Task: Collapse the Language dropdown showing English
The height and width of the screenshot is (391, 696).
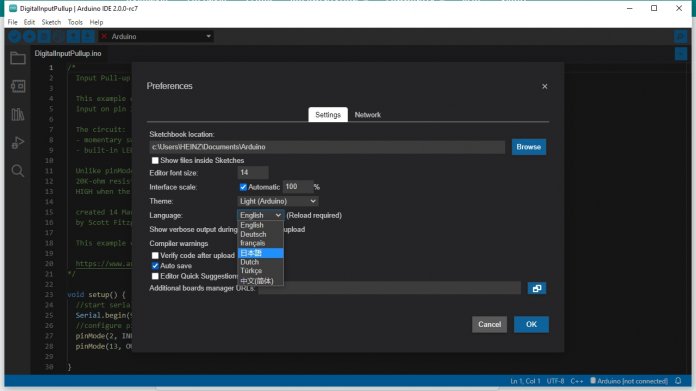Action: tap(261, 215)
